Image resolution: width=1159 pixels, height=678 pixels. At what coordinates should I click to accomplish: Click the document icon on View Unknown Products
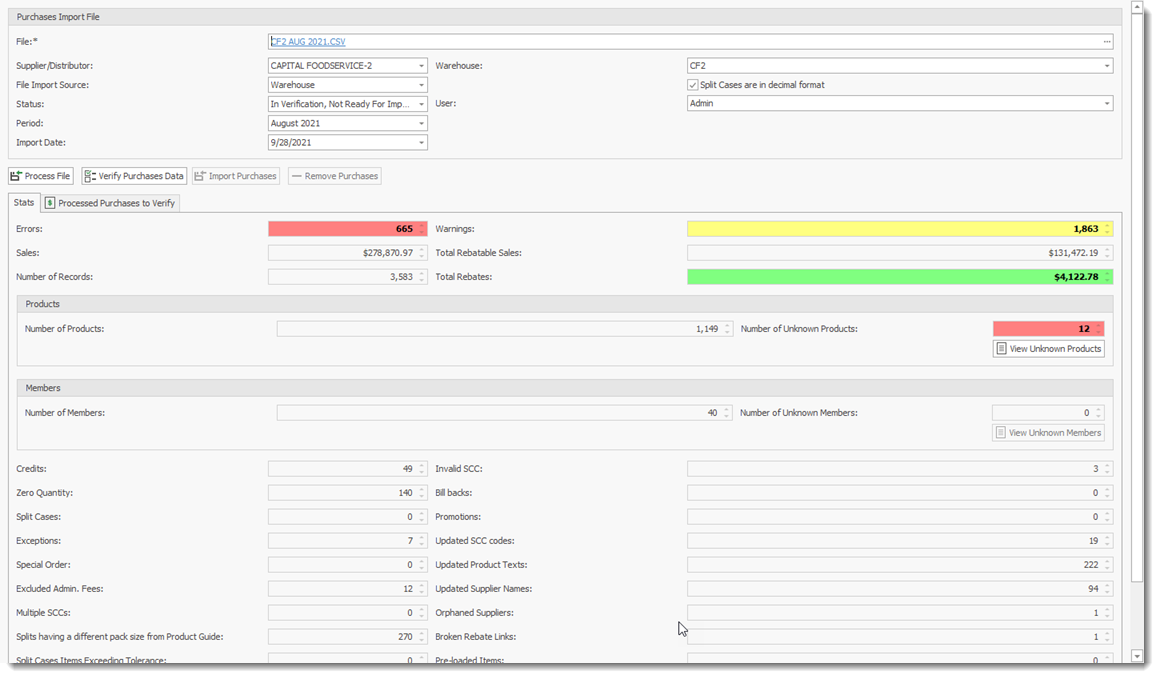click(999, 348)
